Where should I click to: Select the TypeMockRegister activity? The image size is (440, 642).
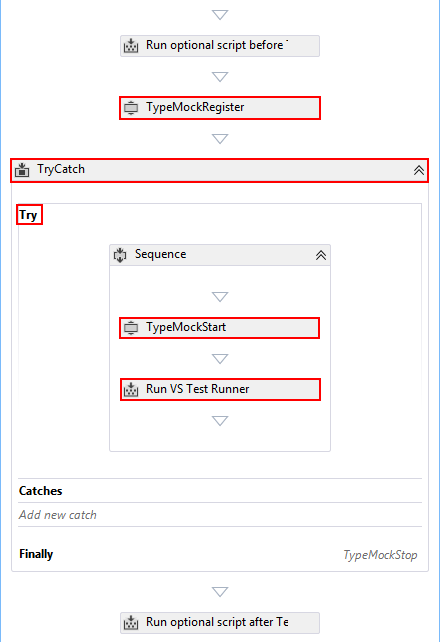point(220,108)
